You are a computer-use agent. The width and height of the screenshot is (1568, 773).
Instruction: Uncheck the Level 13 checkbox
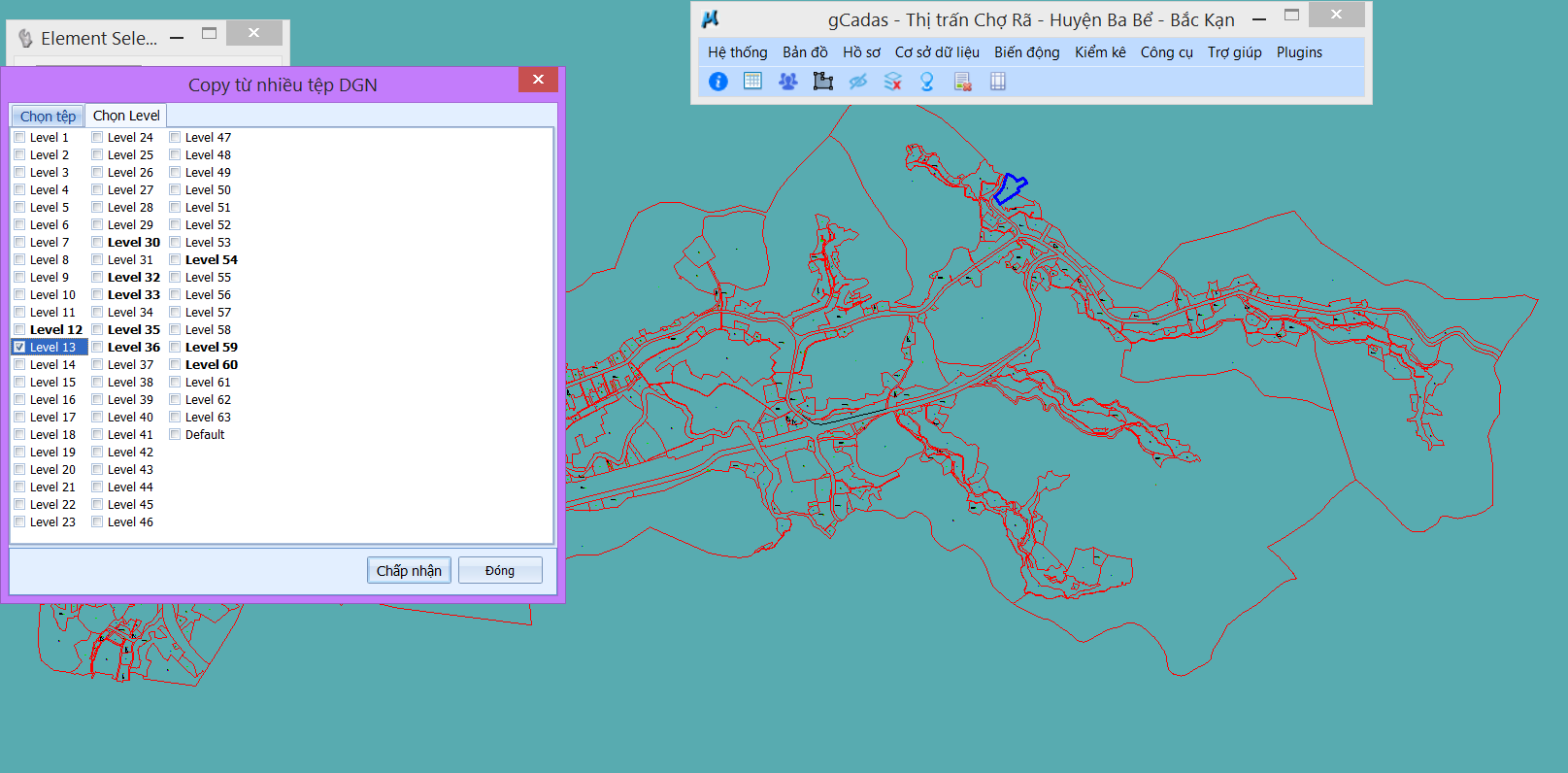(x=19, y=347)
